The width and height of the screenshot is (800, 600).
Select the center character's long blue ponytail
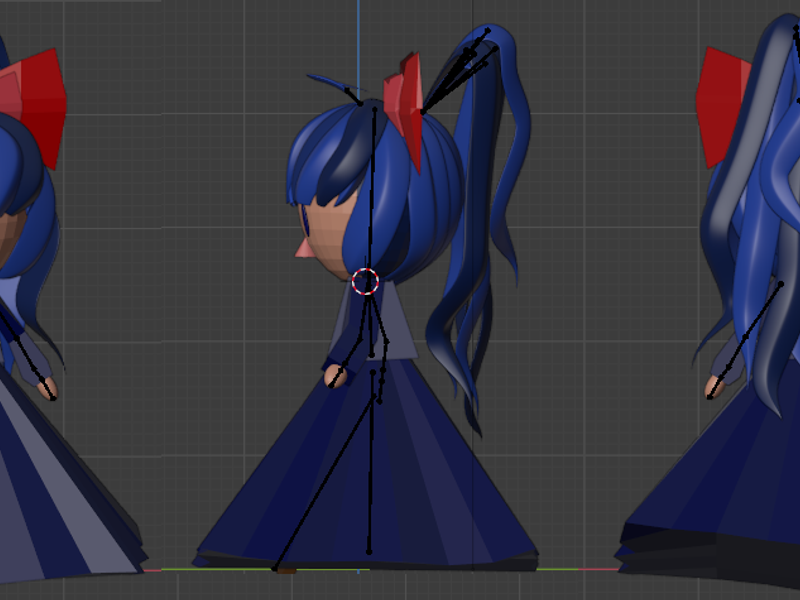[477, 230]
